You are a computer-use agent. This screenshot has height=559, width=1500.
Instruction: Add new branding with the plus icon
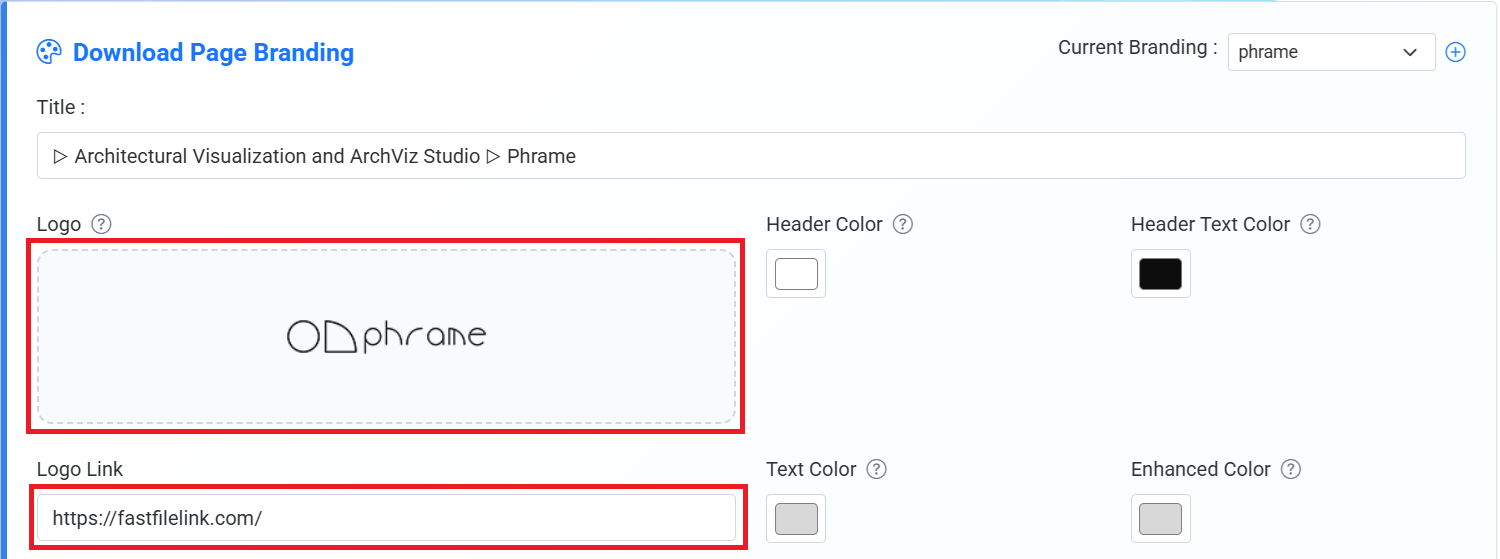(x=1456, y=52)
